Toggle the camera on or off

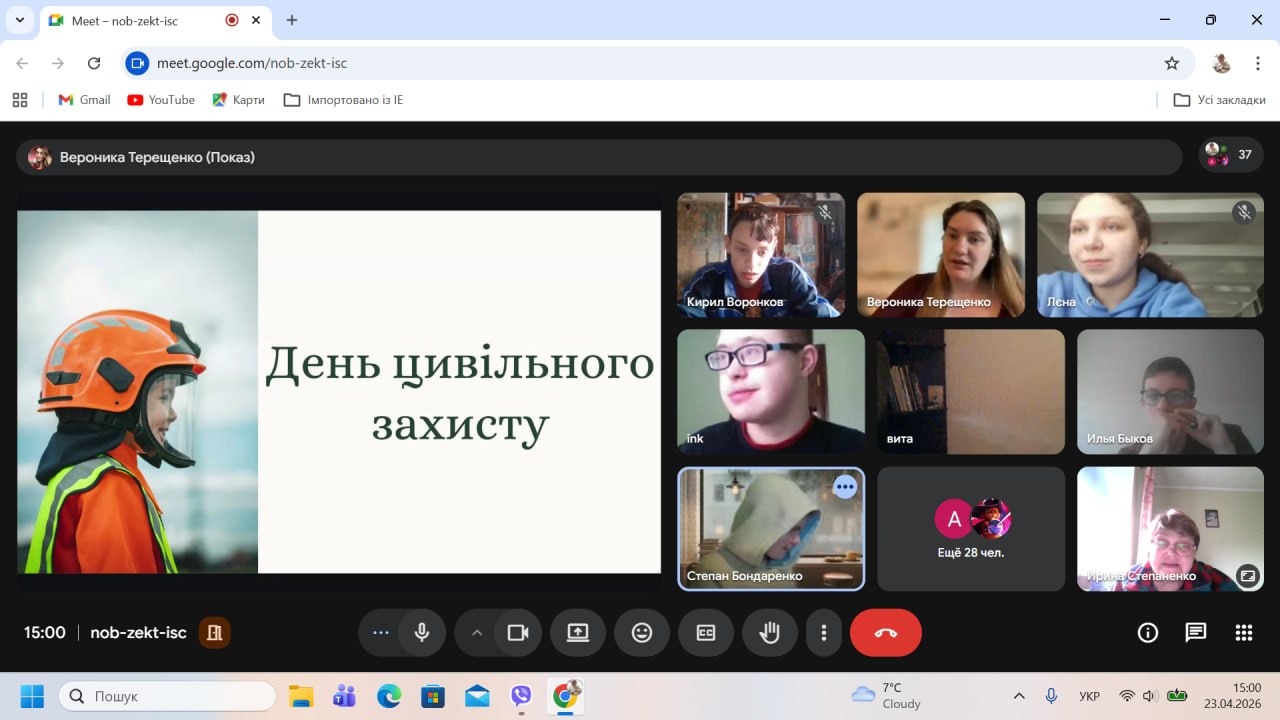click(517, 633)
